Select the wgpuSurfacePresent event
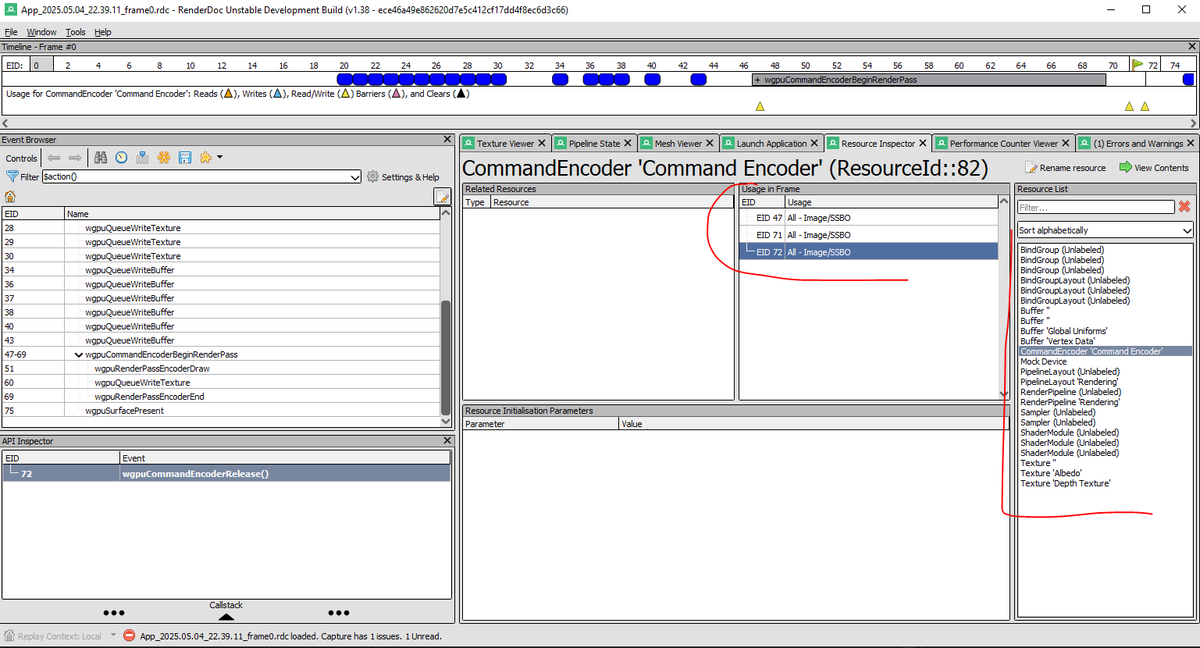The image size is (1200, 648). (x=124, y=411)
